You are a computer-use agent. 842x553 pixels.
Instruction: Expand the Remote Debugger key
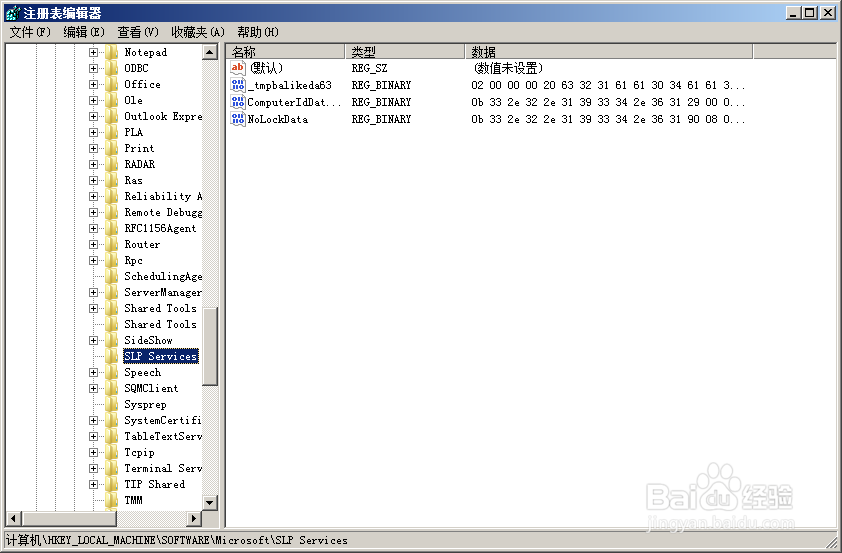(93, 213)
